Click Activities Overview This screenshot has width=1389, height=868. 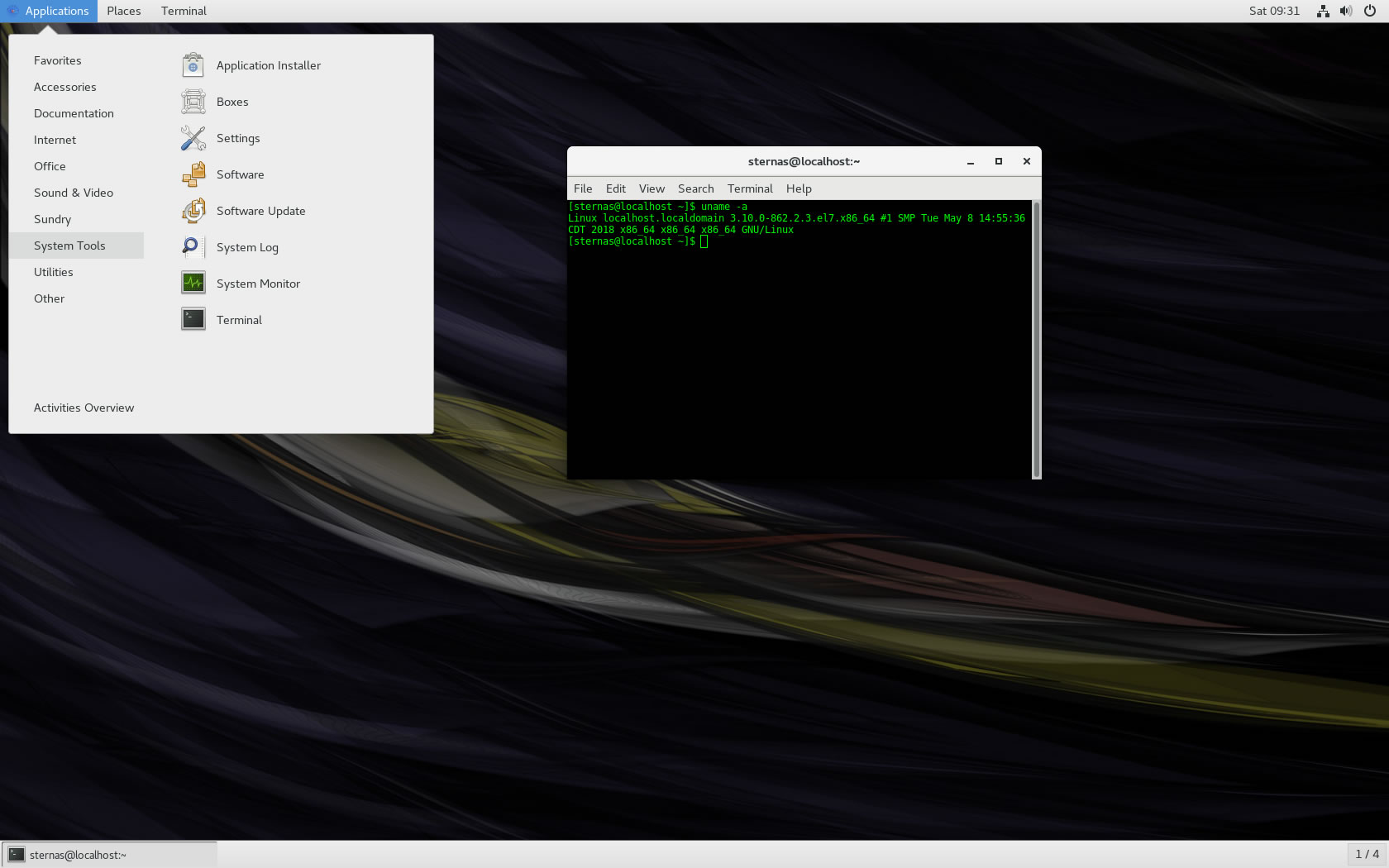click(x=84, y=408)
